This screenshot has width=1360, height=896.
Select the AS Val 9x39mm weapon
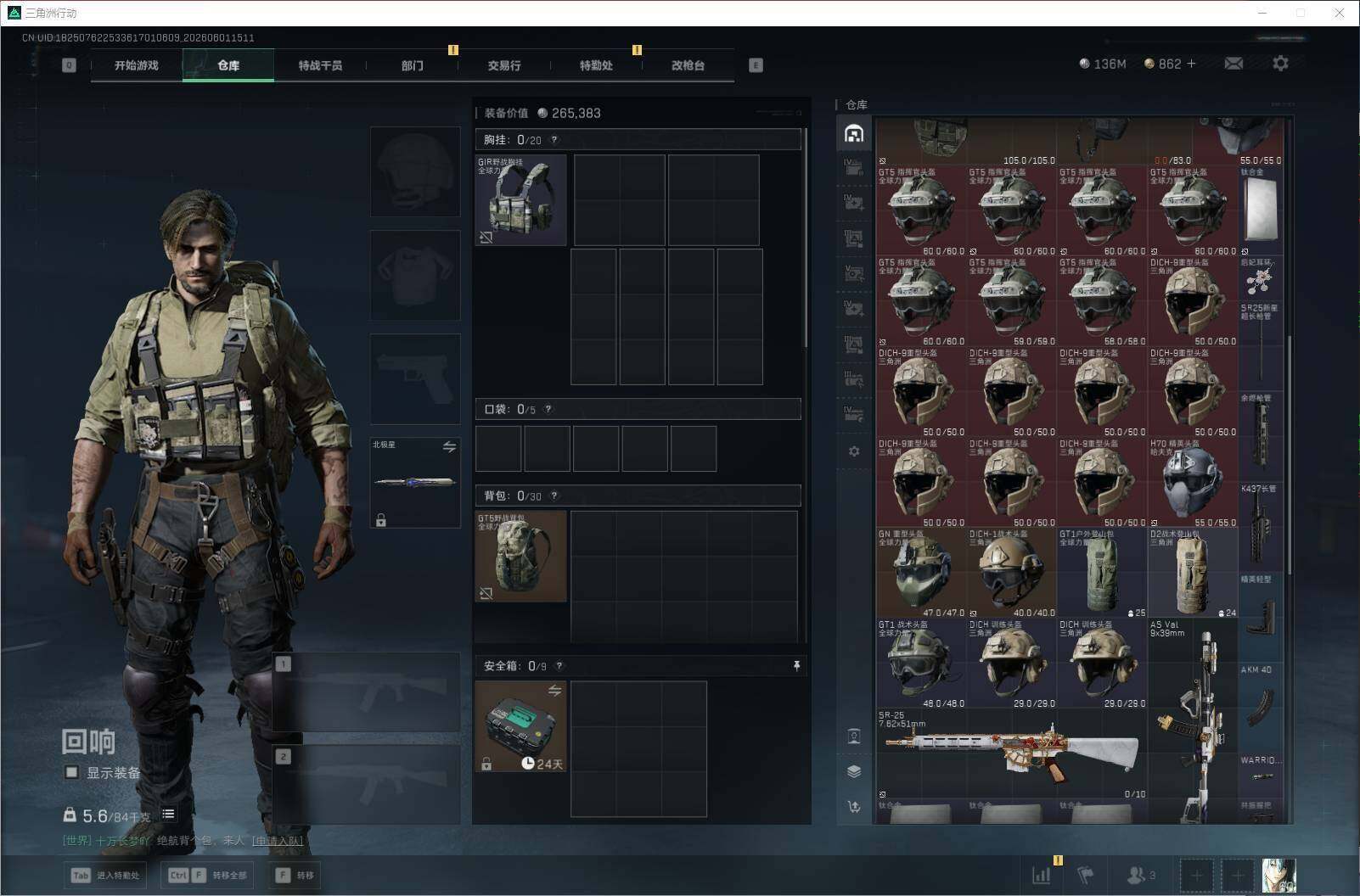(1194, 720)
